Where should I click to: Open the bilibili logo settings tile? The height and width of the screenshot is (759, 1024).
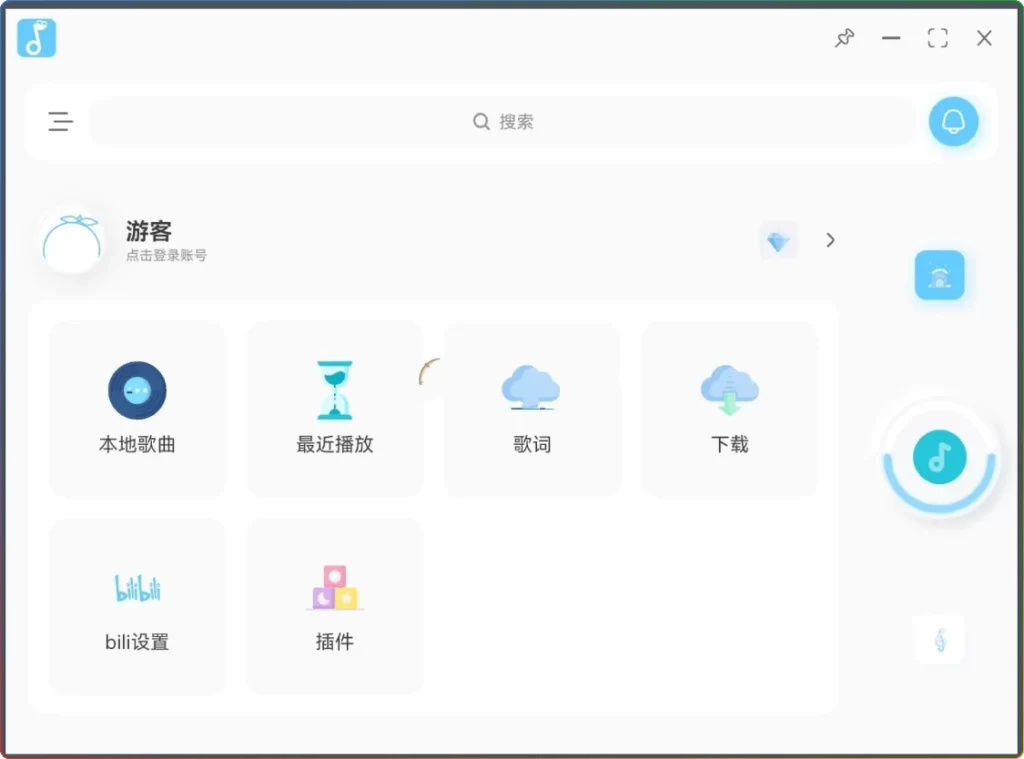pos(137,588)
